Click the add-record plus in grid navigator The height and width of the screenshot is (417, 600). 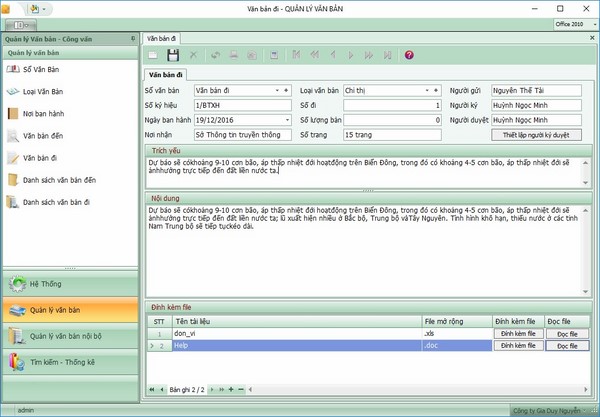coord(230,388)
